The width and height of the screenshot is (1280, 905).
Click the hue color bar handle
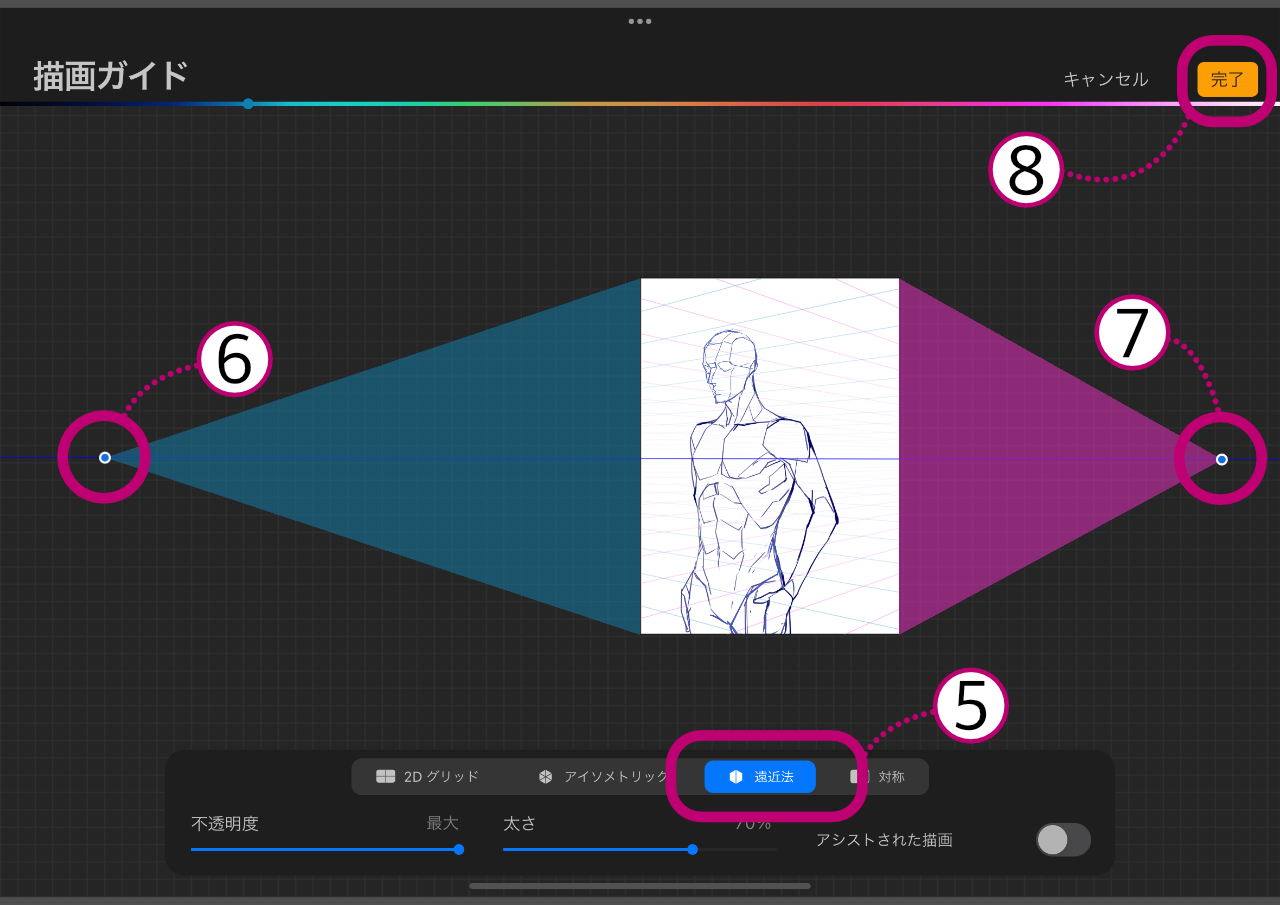248,103
